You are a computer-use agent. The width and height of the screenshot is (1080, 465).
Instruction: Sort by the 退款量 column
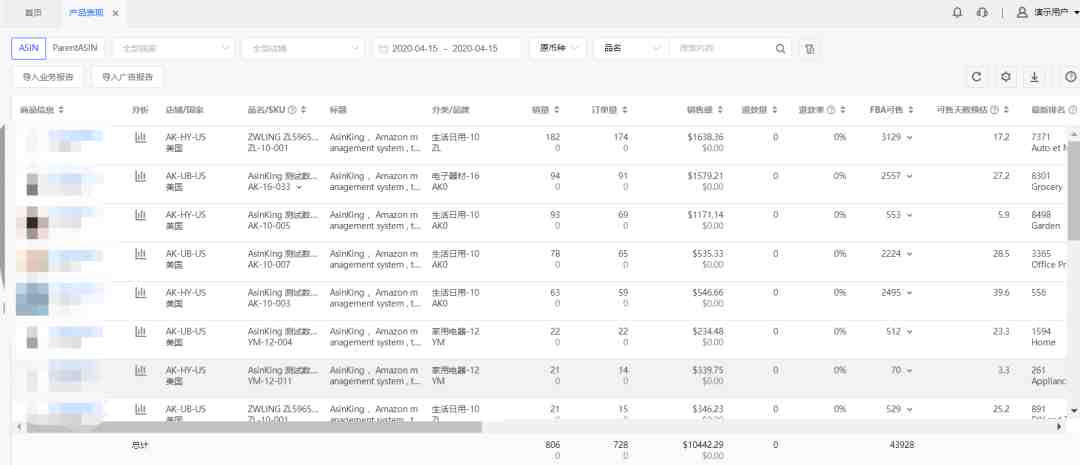coord(775,110)
